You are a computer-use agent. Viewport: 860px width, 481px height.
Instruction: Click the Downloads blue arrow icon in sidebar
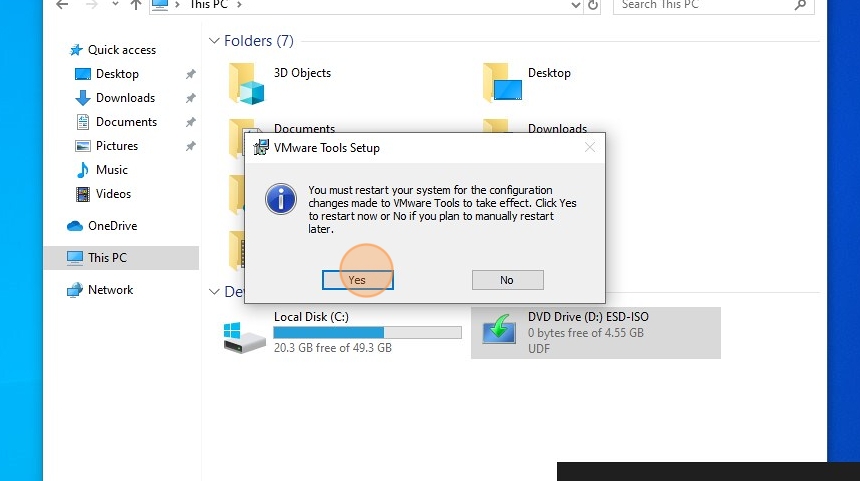point(83,98)
